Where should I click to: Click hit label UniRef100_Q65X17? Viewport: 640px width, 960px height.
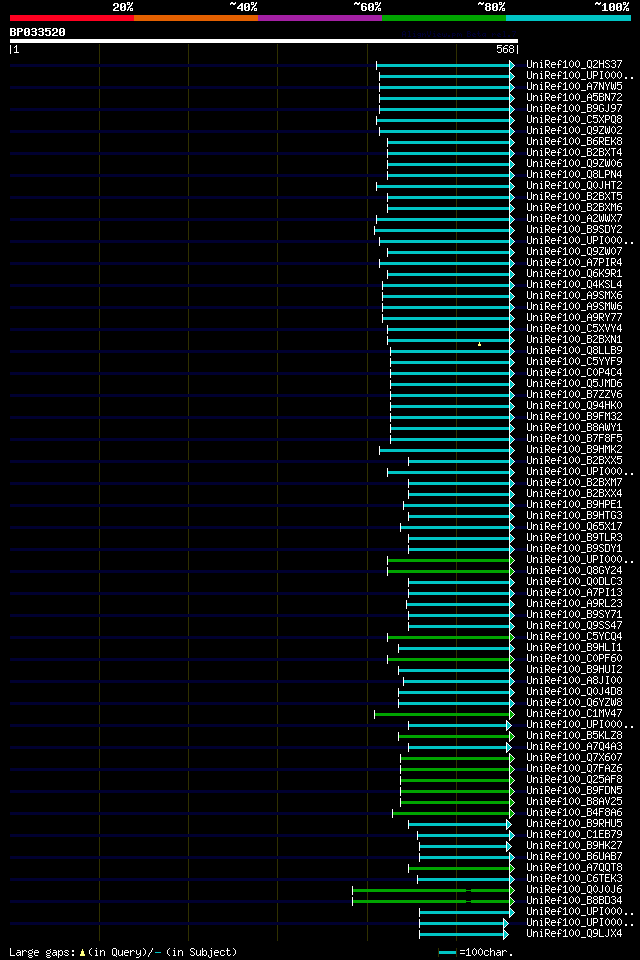pos(574,527)
